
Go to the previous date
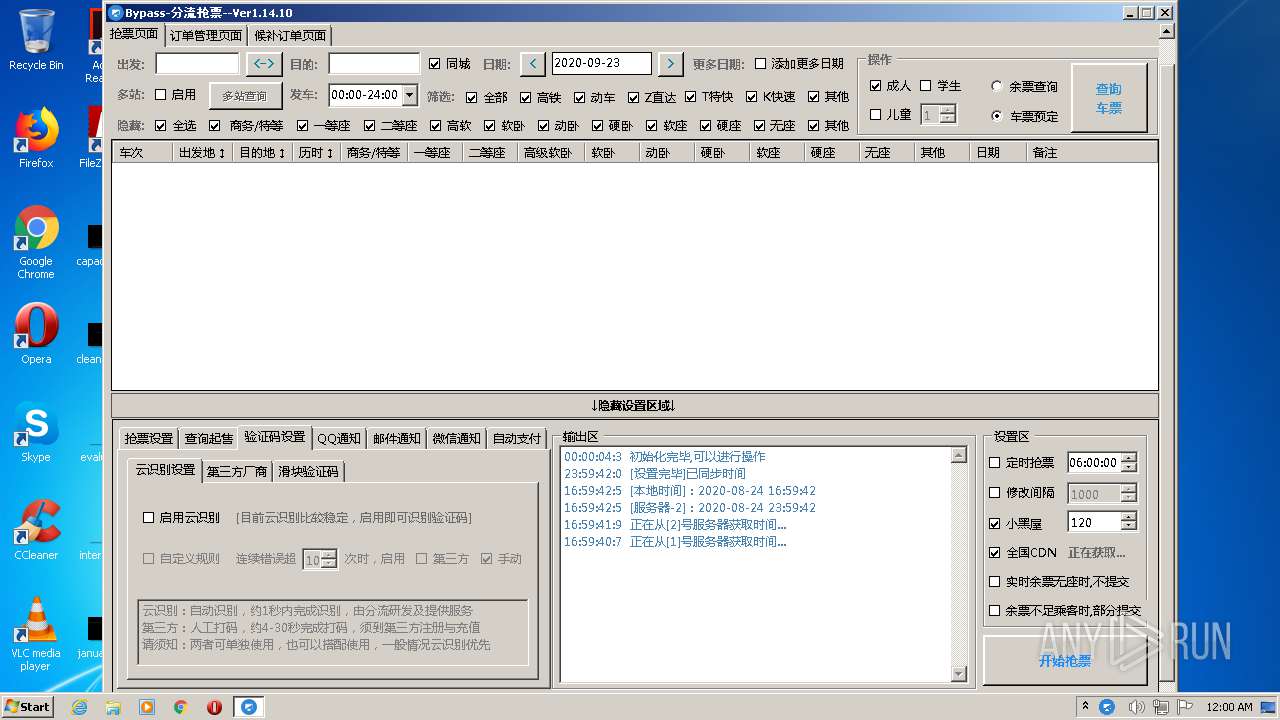(x=533, y=63)
